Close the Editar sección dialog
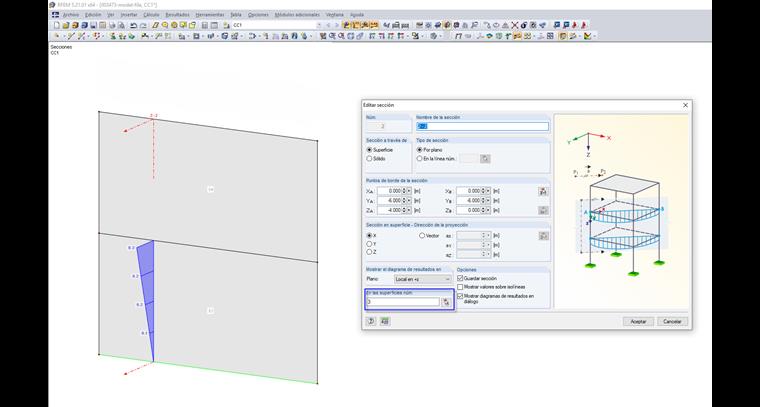Image resolution: width=760 pixels, height=407 pixels. 685,105
